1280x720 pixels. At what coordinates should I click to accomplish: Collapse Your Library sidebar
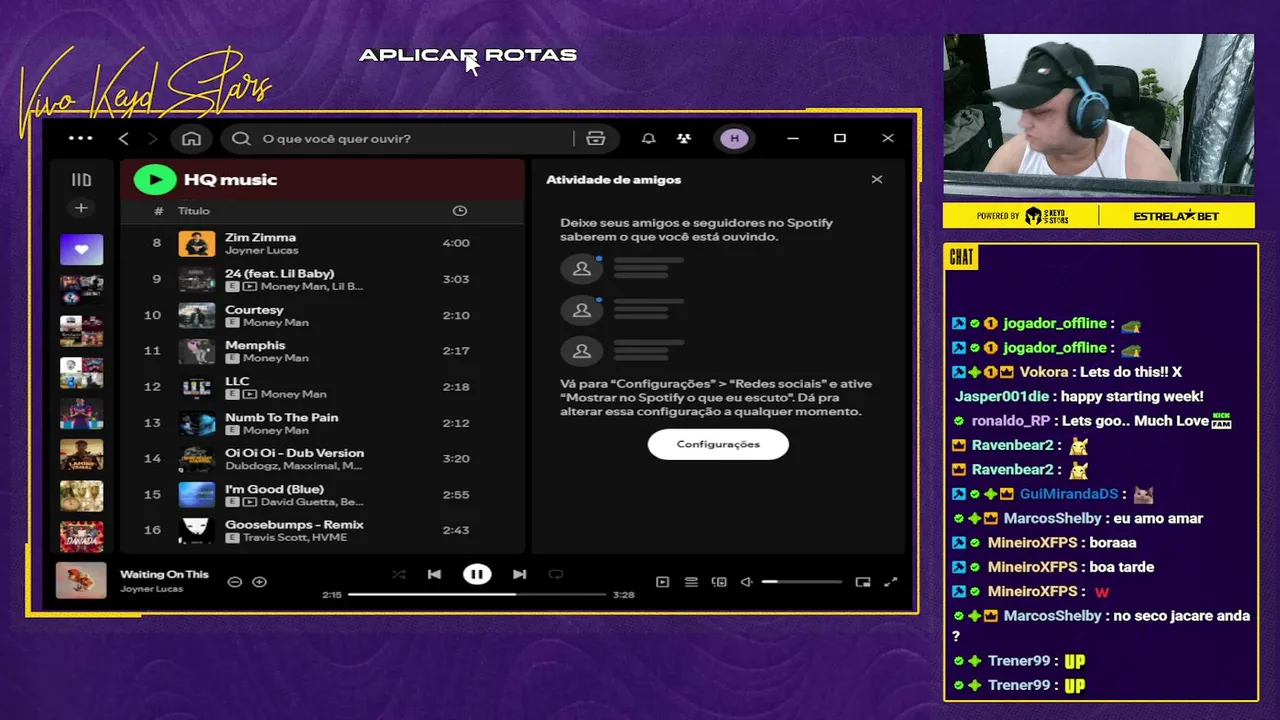point(81,180)
